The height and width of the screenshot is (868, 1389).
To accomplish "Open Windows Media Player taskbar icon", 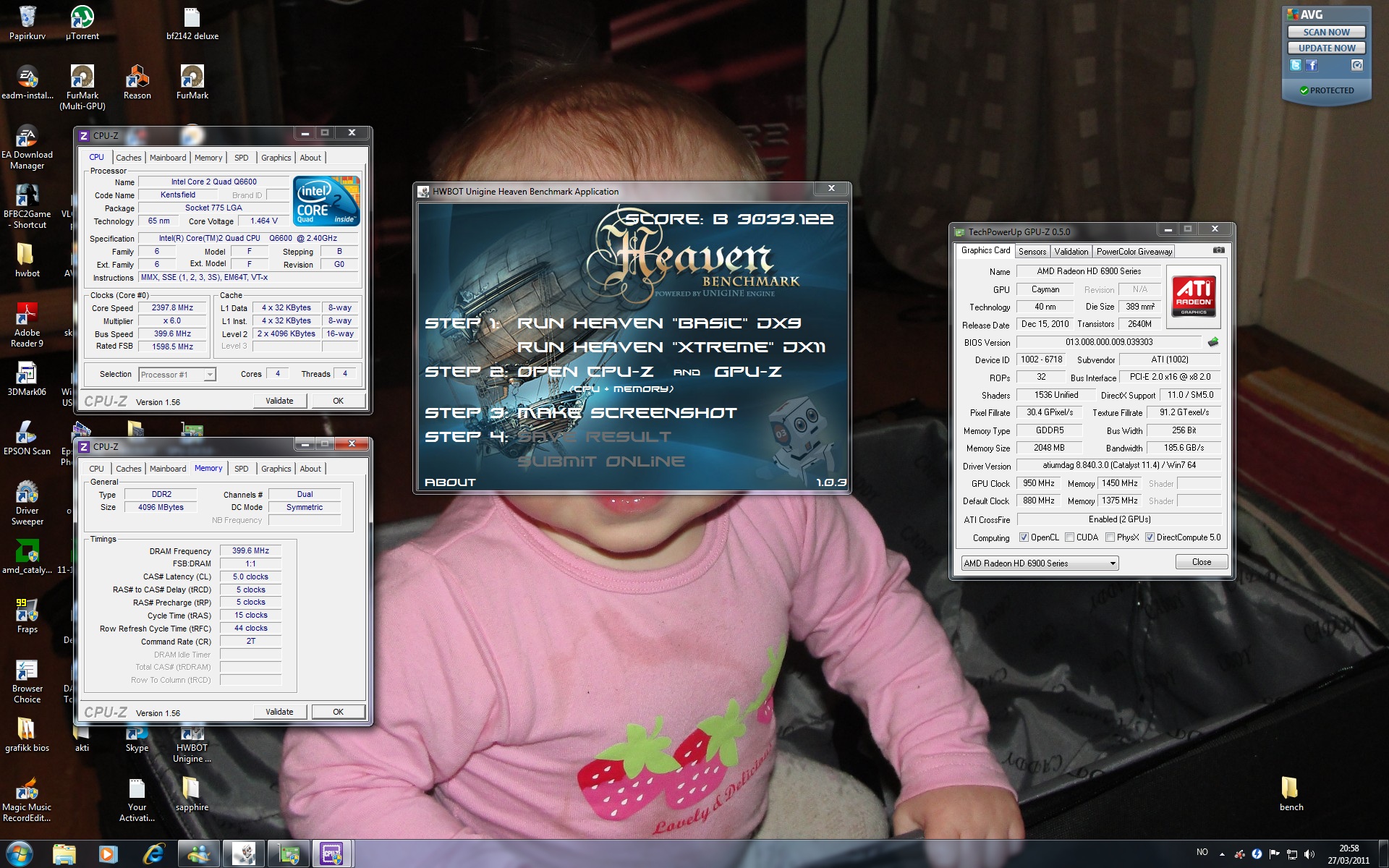I will click(109, 854).
